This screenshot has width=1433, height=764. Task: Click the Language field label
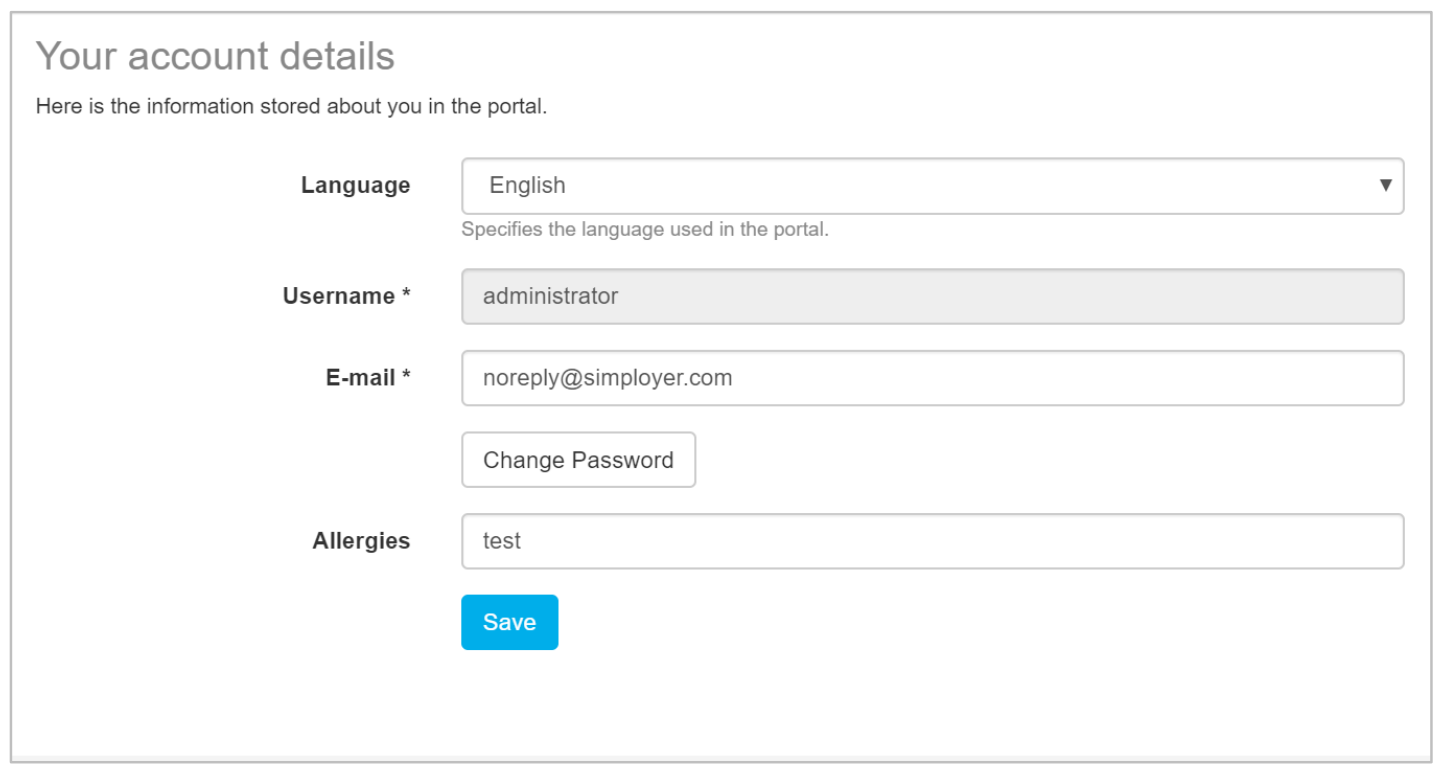click(355, 186)
